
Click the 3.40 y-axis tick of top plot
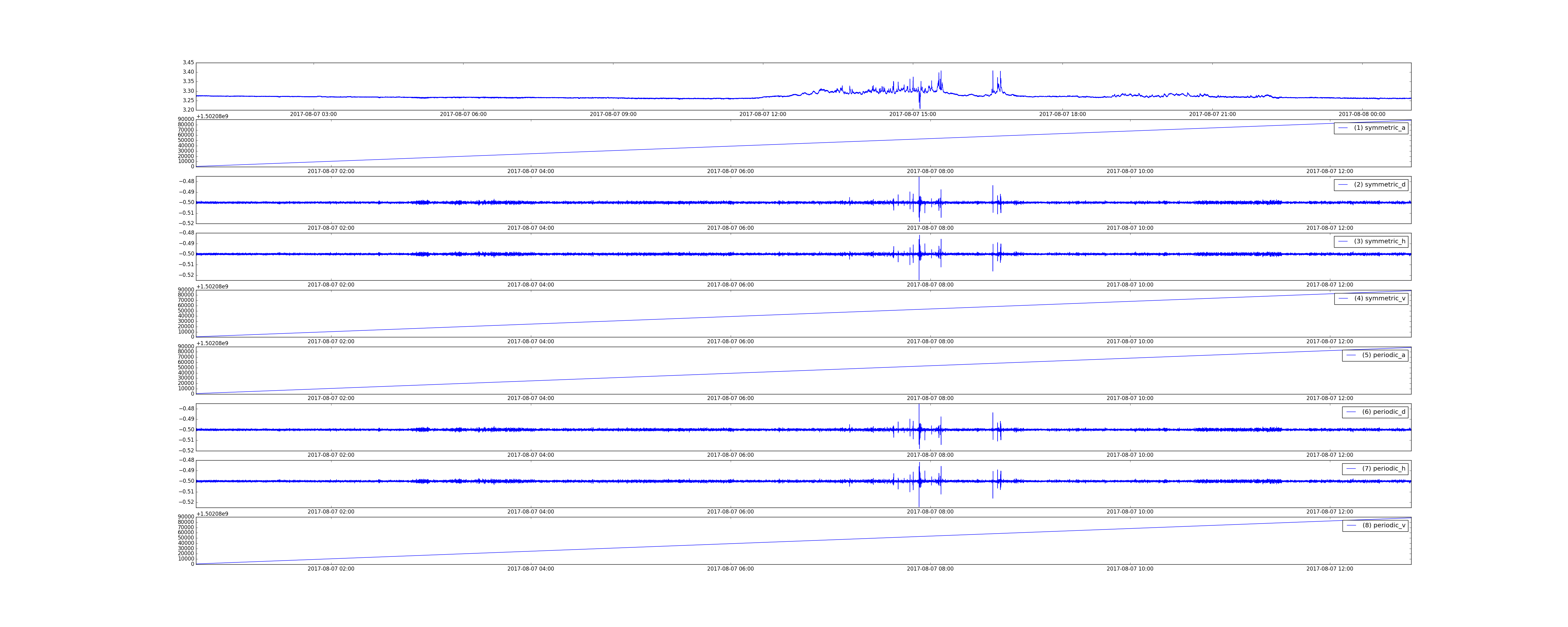pos(188,72)
